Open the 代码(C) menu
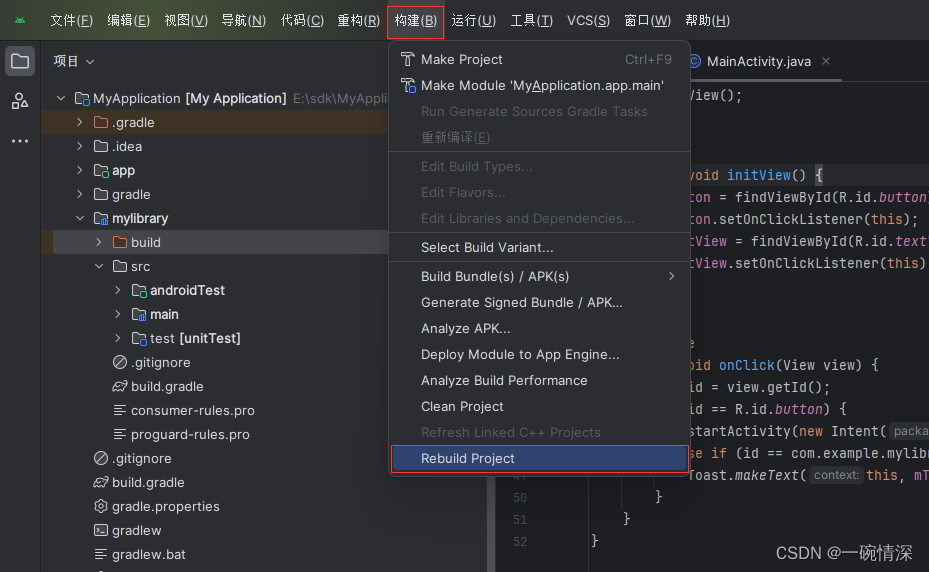Viewport: 929px width, 572px height. pos(302,21)
